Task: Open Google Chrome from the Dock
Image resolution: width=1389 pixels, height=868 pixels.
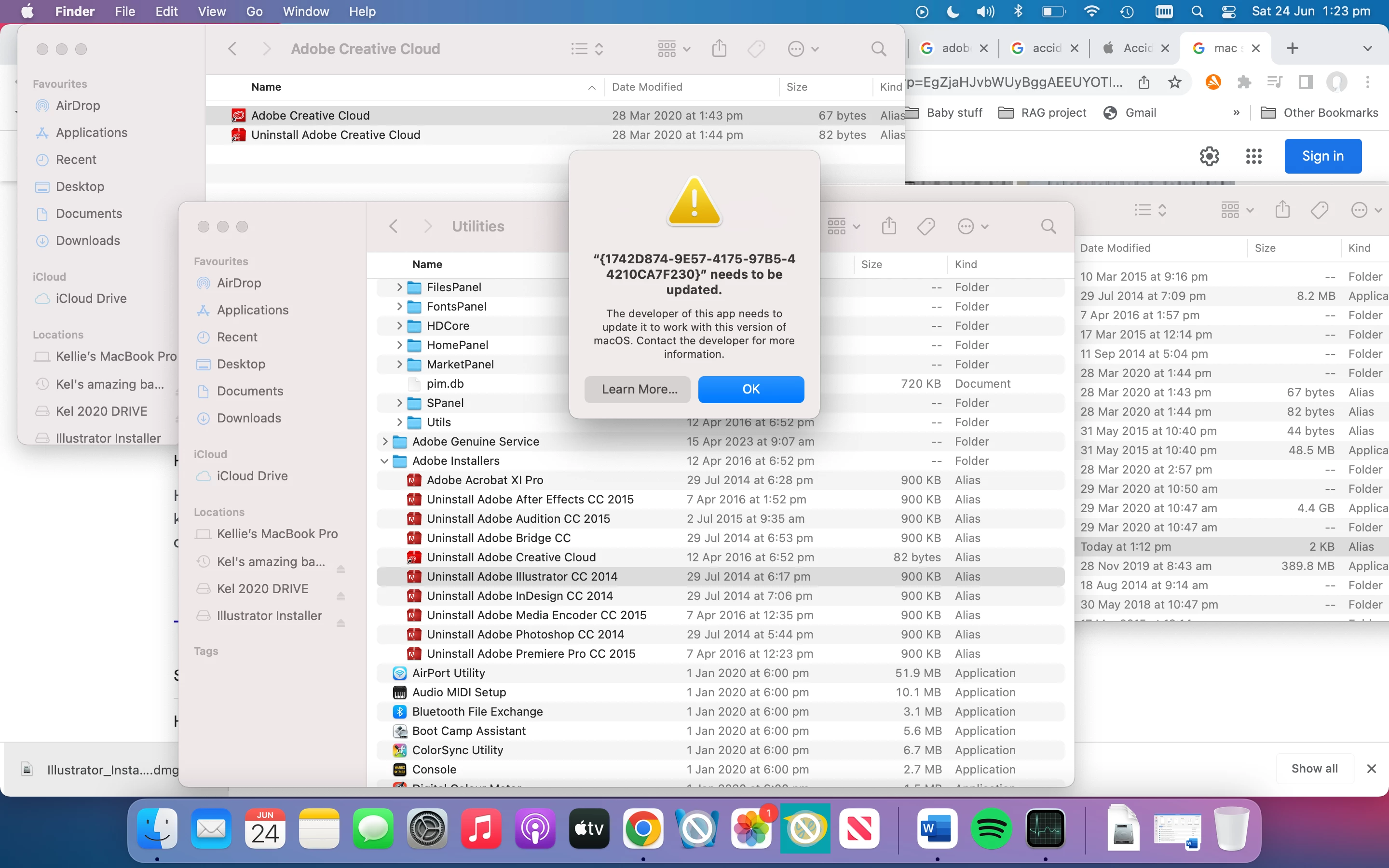Action: tap(643, 828)
